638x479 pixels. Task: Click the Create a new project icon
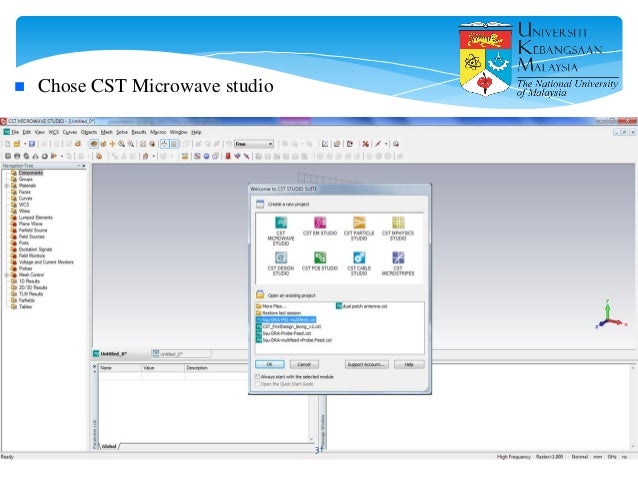[260, 204]
